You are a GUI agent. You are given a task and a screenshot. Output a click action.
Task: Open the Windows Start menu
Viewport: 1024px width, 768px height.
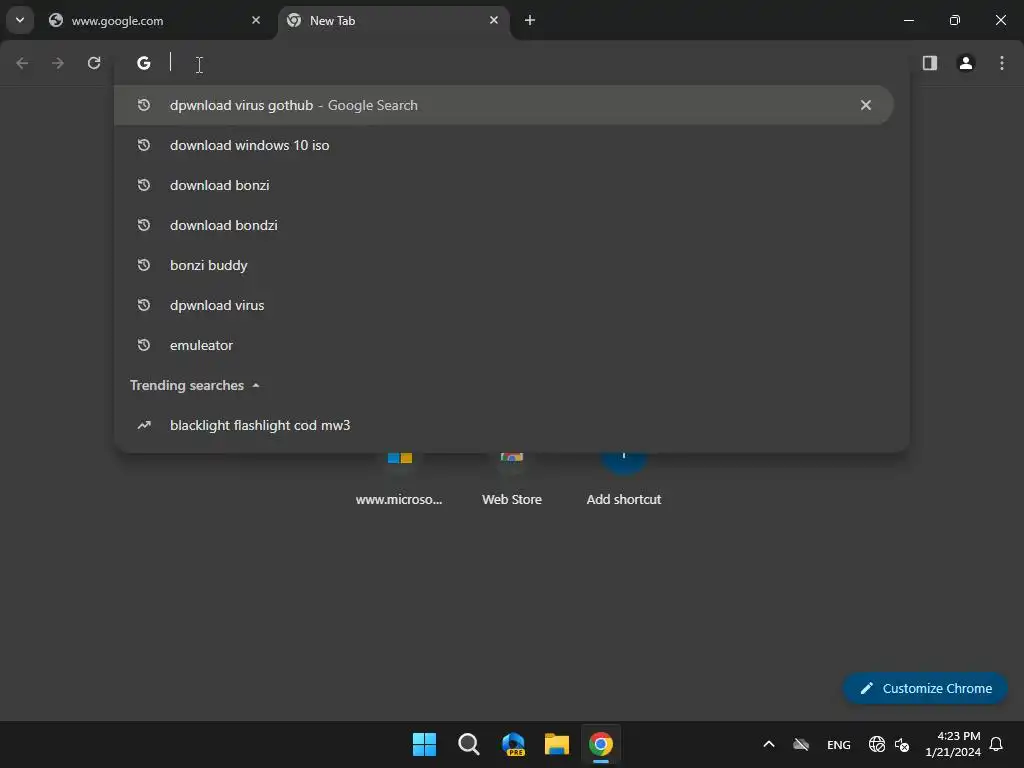click(x=424, y=744)
